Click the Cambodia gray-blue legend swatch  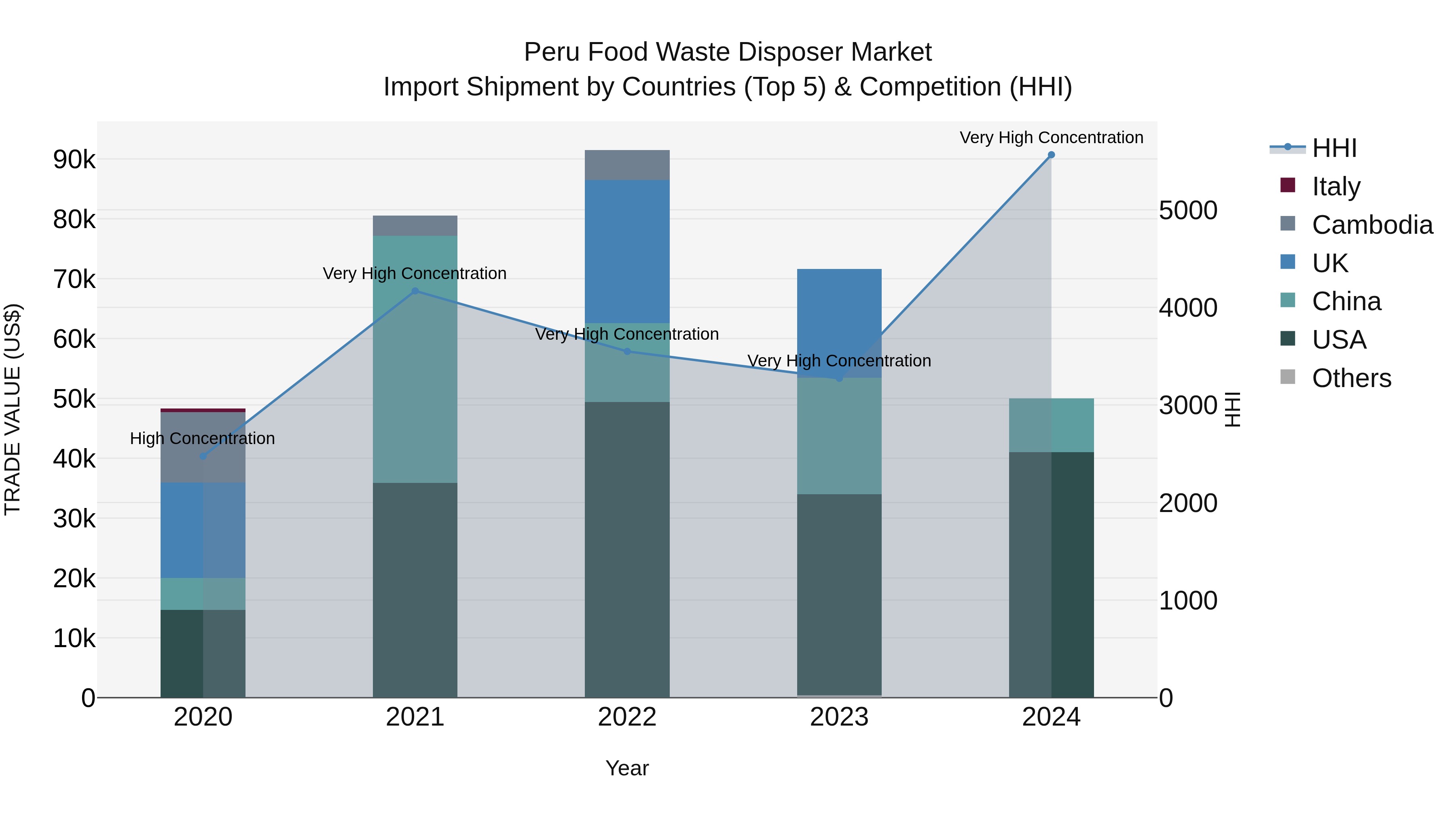[1288, 223]
